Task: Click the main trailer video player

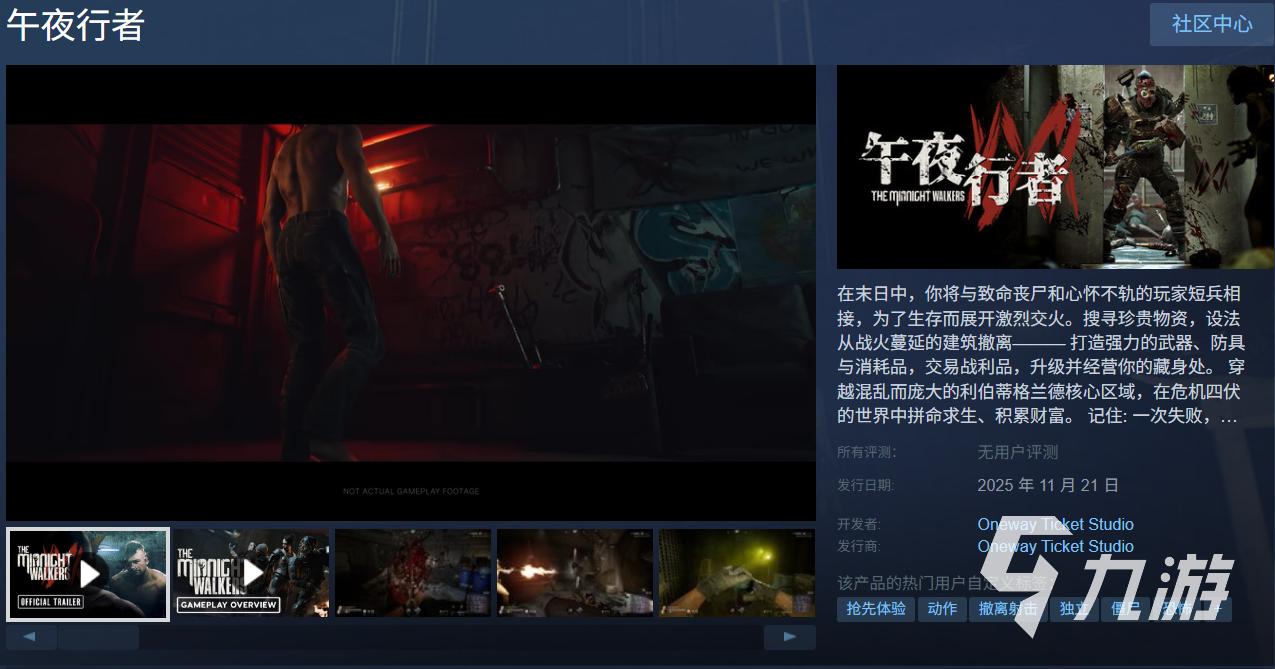Action: click(x=411, y=292)
